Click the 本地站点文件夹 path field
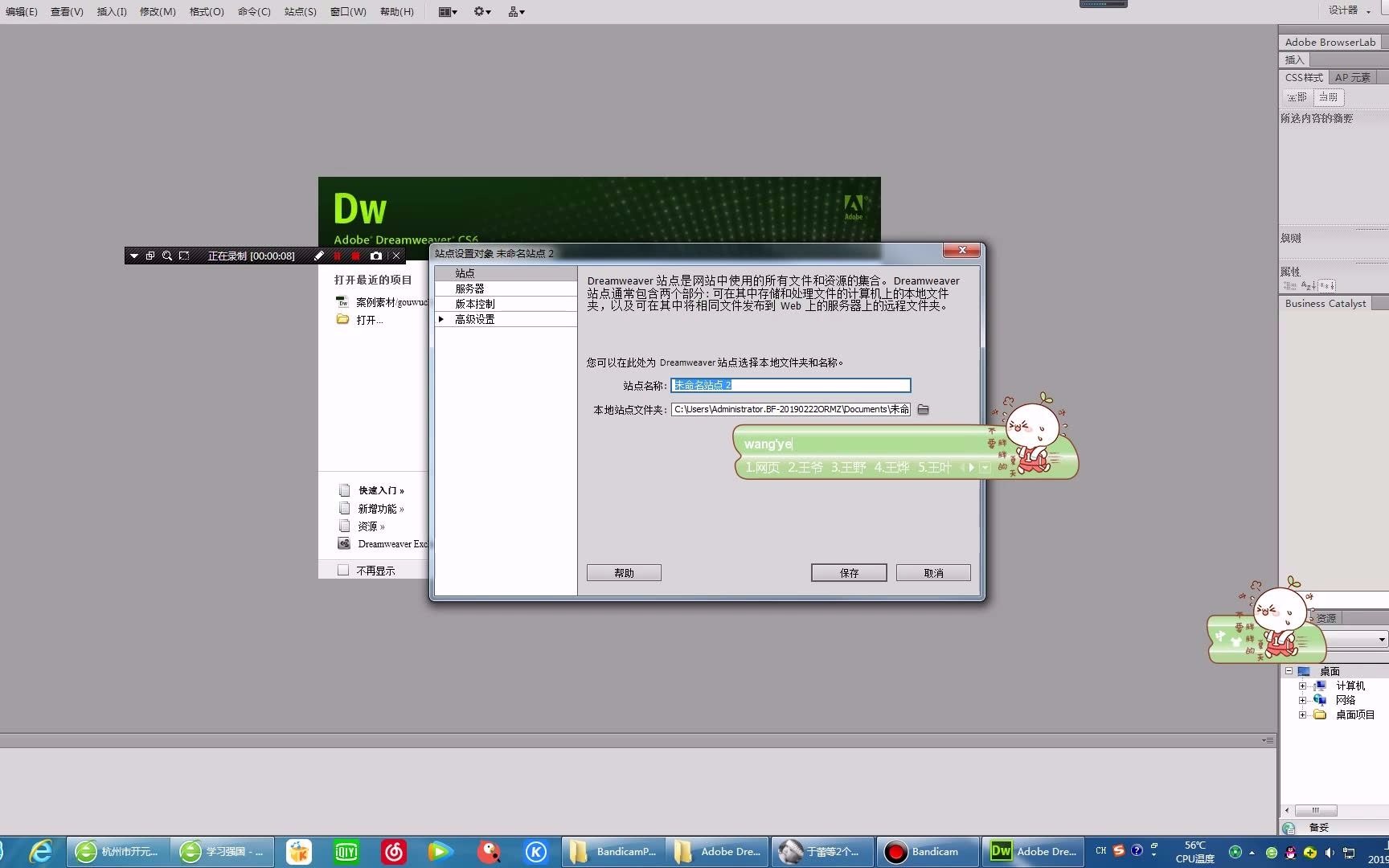Viewport: 1389px width, 868px height. (x=791, y=409)
